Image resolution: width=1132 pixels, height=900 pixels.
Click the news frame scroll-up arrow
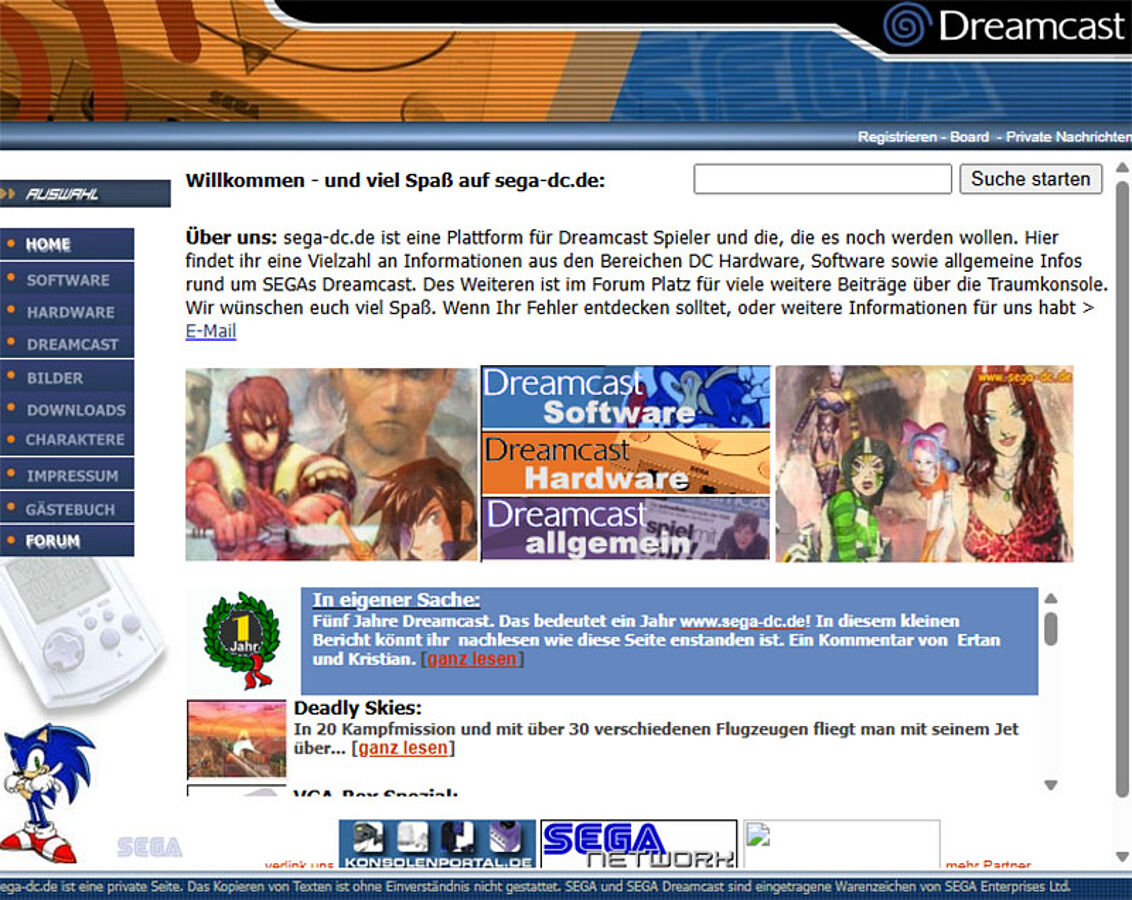[x=1051, y=598]
